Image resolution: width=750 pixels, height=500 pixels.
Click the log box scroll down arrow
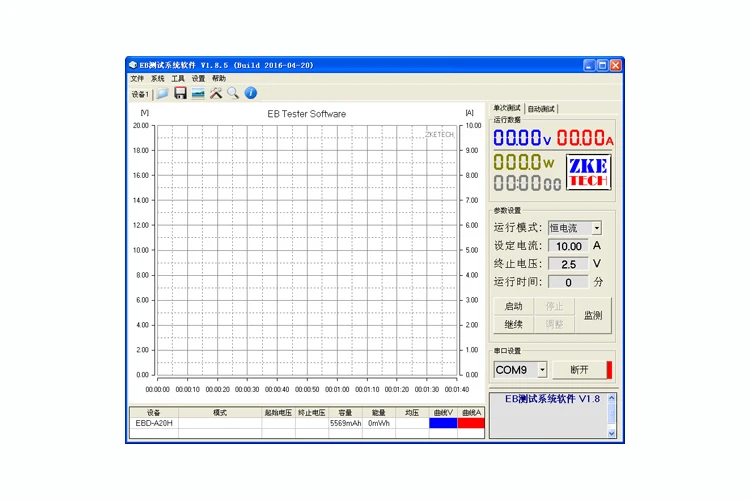coord(611,433)
